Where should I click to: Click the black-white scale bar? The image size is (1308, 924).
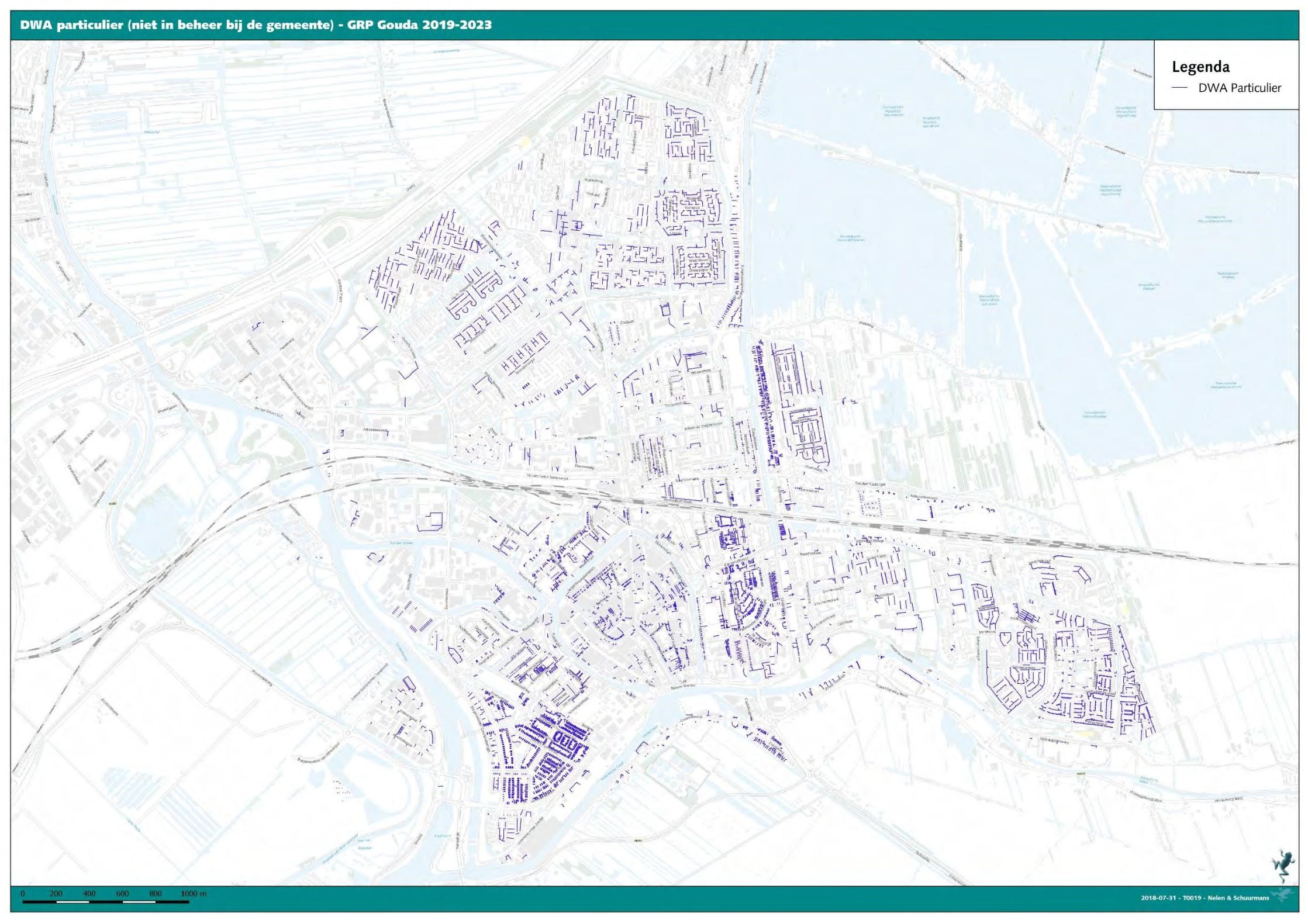pyautogui.click(x=105, y=902)
